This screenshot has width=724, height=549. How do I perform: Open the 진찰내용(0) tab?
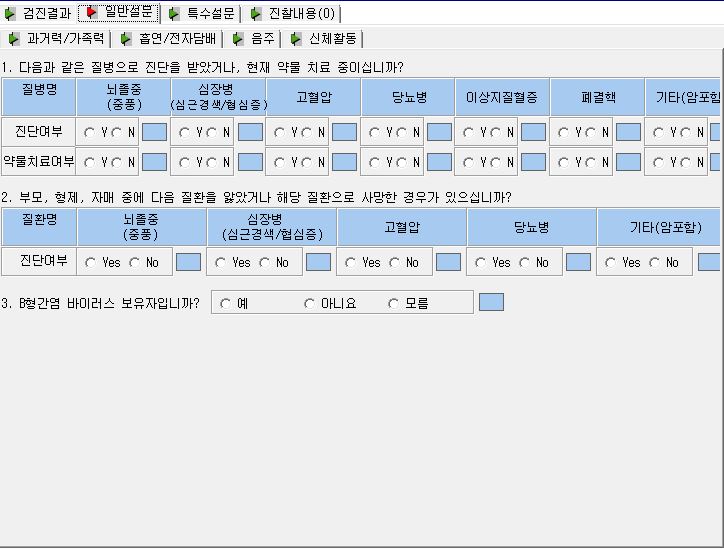point(294,13)
